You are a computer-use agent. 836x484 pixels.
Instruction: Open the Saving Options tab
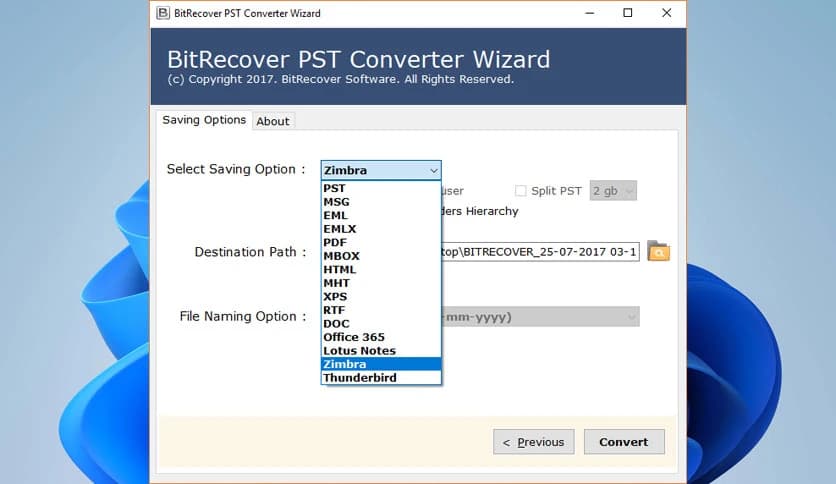point(204,120)
